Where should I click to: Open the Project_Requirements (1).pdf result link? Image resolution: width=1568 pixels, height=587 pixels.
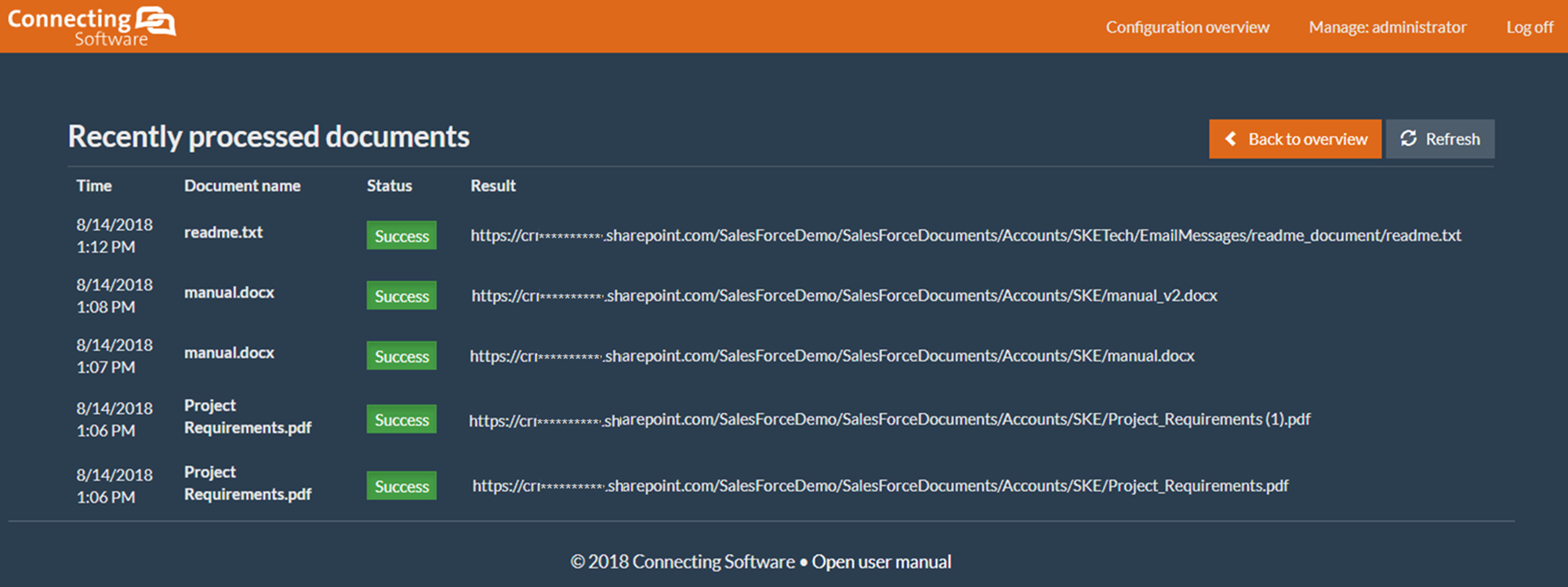(889, 419)
